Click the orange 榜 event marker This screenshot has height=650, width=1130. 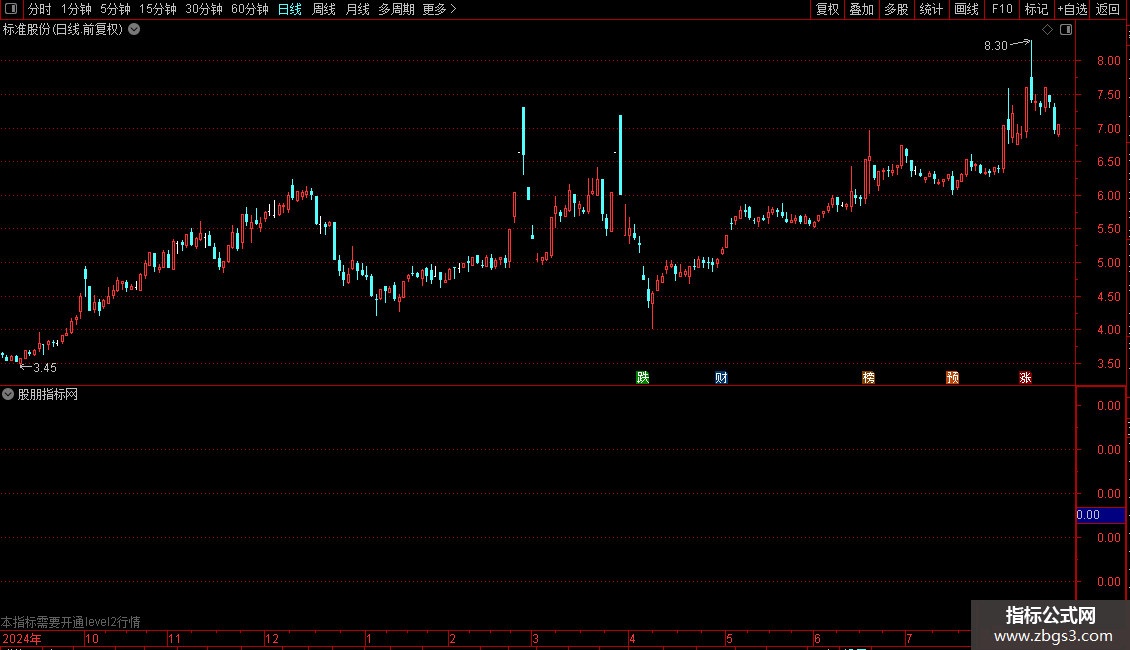click(868, 378)
